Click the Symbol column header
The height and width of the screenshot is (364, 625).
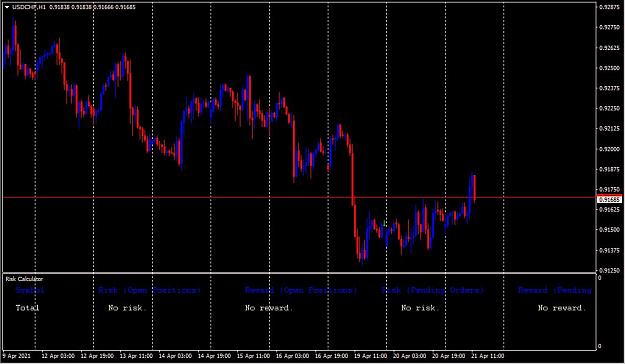pyautogui.click(x=30, y=290)
